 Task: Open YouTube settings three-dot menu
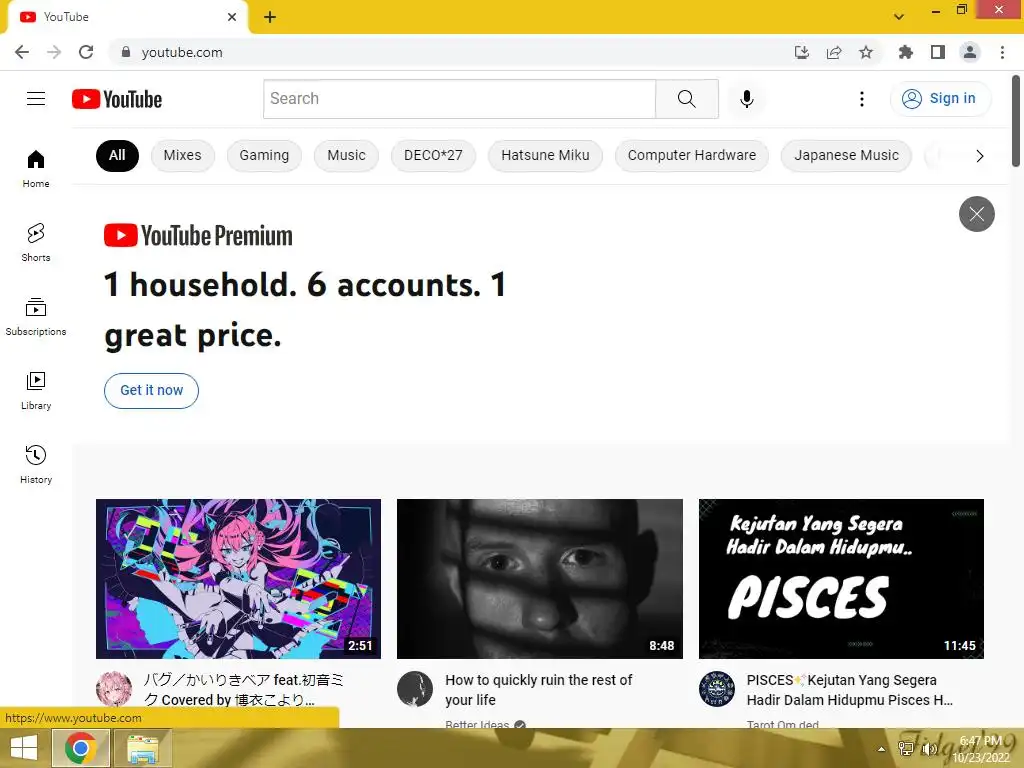(x=861, y=99)
